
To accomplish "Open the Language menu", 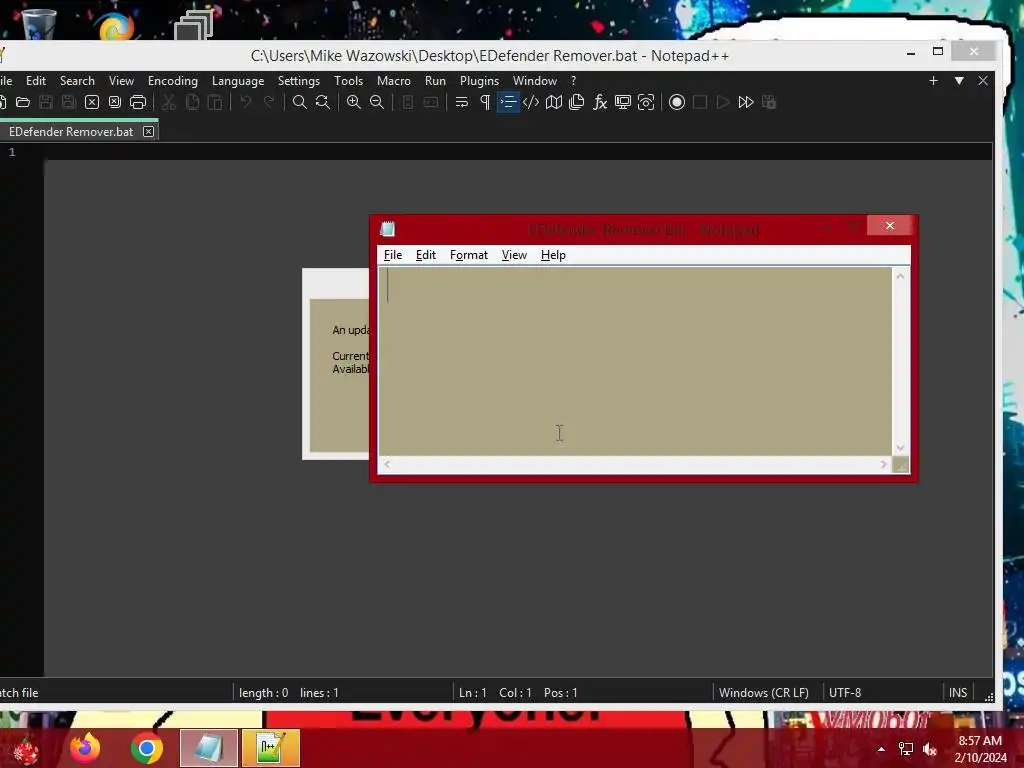I will (x=238, y=81).
